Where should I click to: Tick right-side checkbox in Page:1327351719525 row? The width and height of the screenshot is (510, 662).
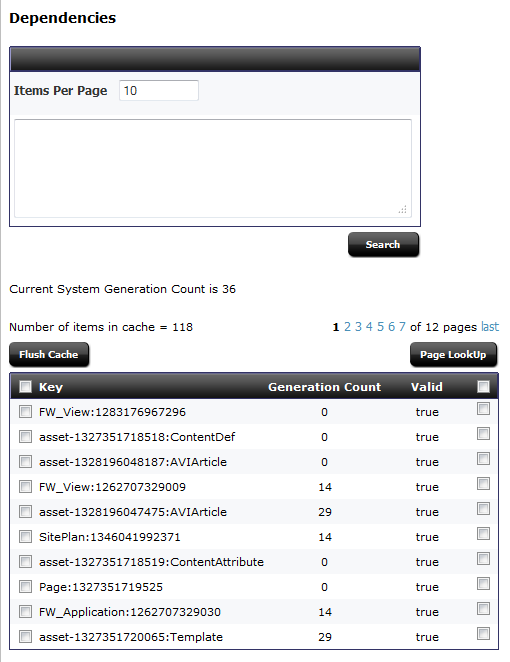(483, 583)
